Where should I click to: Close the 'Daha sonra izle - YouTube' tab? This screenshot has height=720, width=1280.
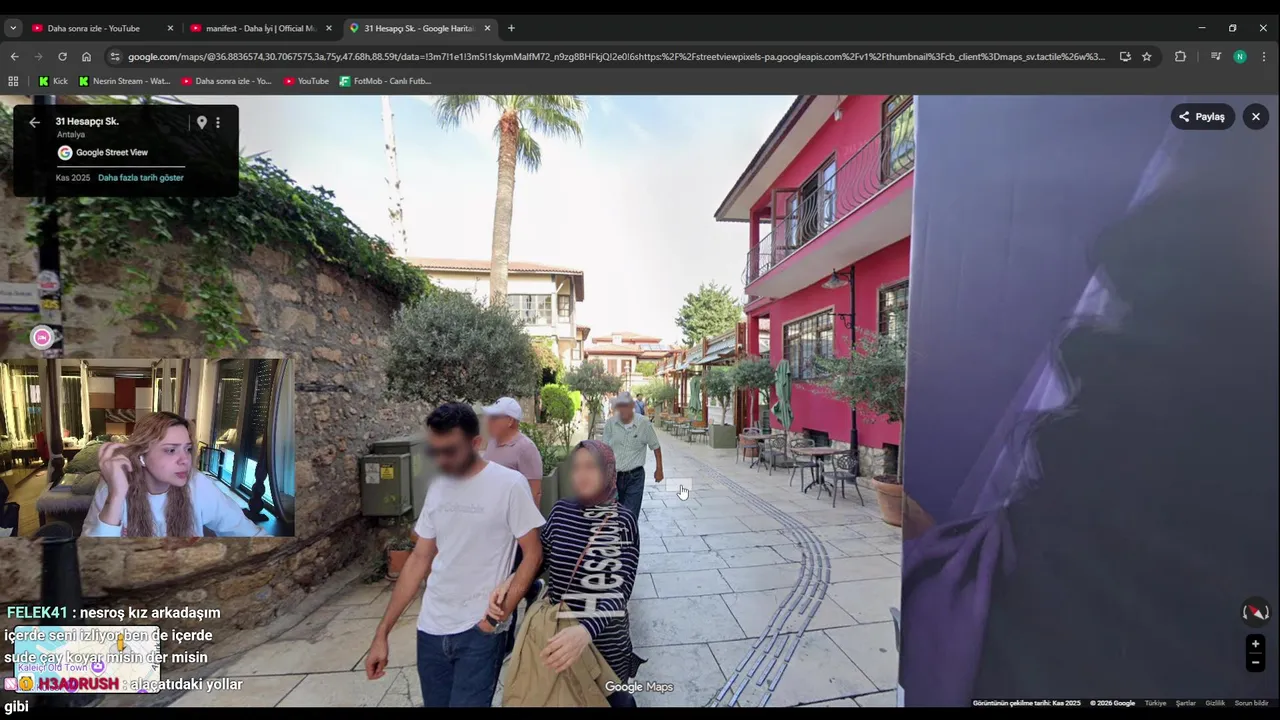[x=170, y=28]
